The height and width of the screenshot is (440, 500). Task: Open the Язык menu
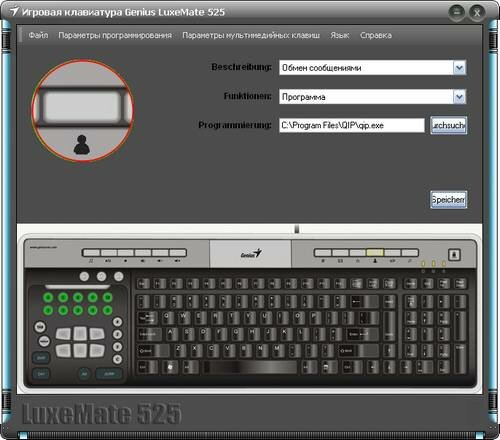tap(340, 35)
